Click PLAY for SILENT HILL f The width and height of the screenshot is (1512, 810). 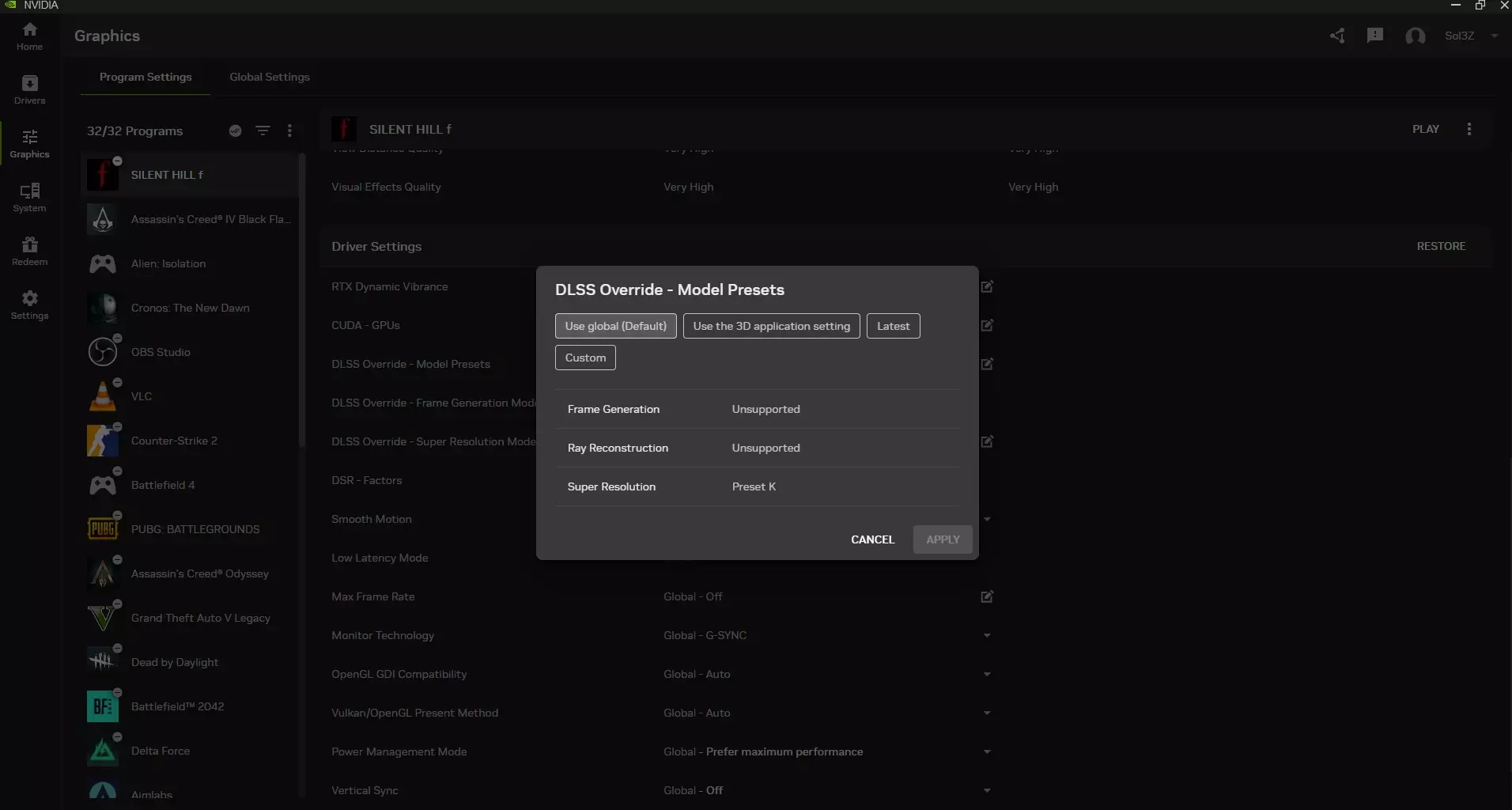(1426, 129)
